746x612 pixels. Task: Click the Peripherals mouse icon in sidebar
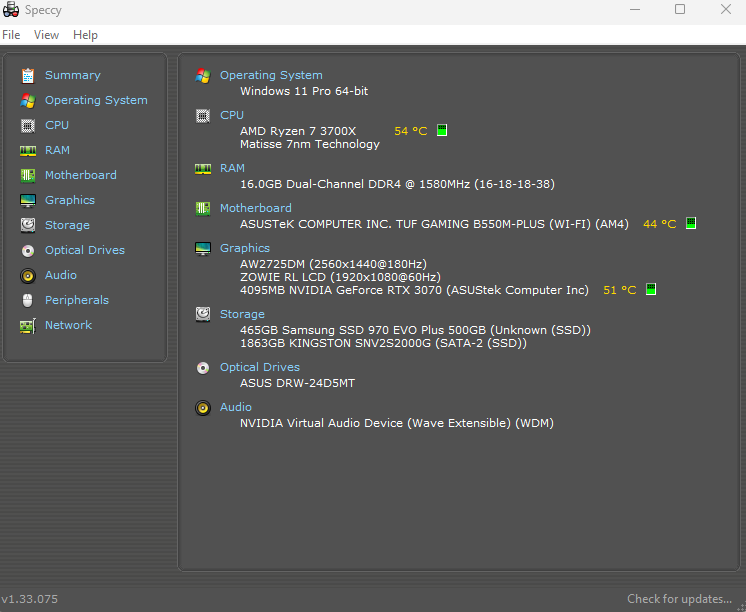point(28,300)
